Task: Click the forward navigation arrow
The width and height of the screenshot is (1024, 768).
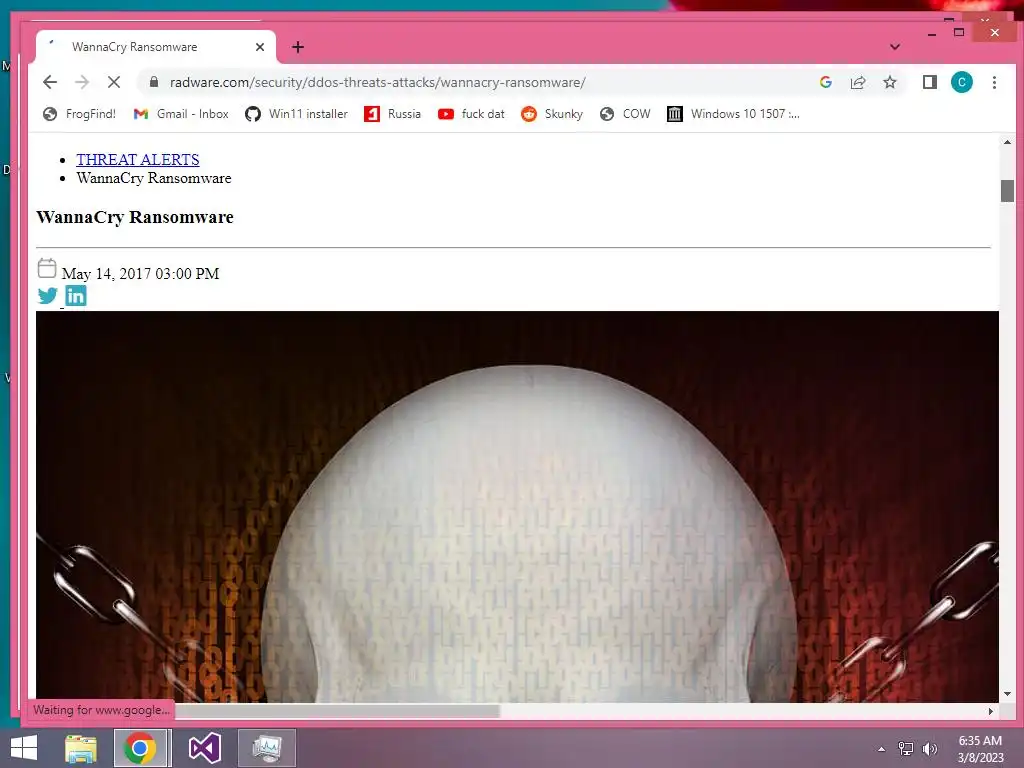Action: [x=82, y=82]
